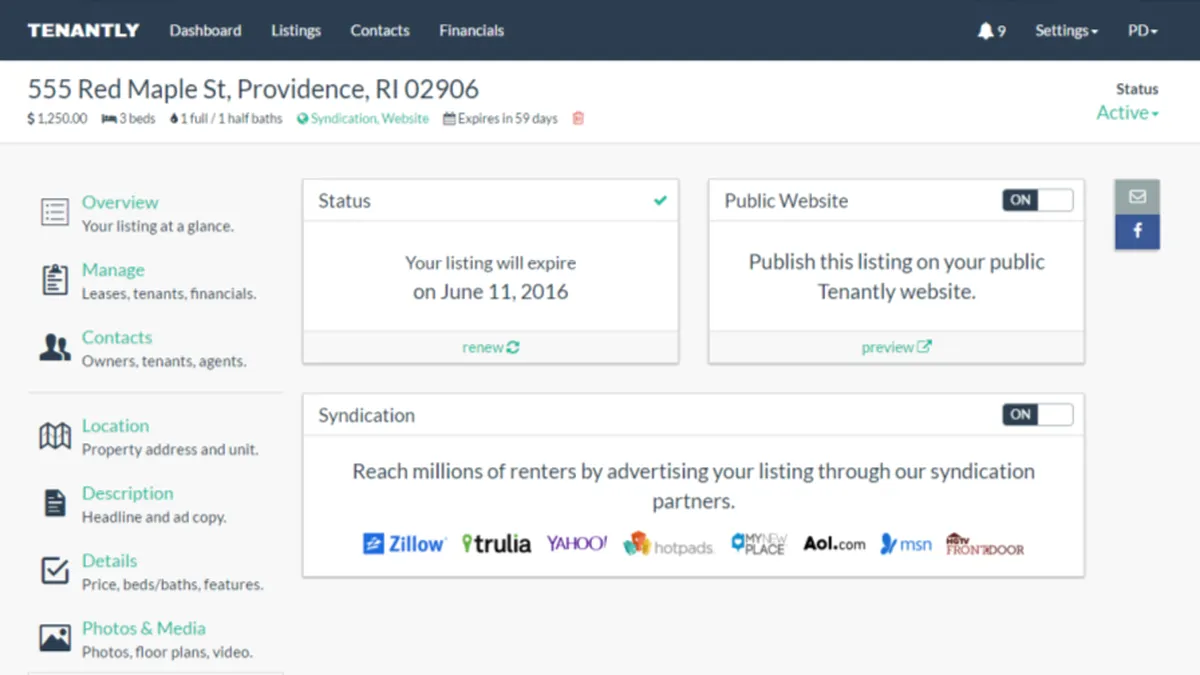
Task: Click the Zillow partner logo
Action: pos(404,544)
